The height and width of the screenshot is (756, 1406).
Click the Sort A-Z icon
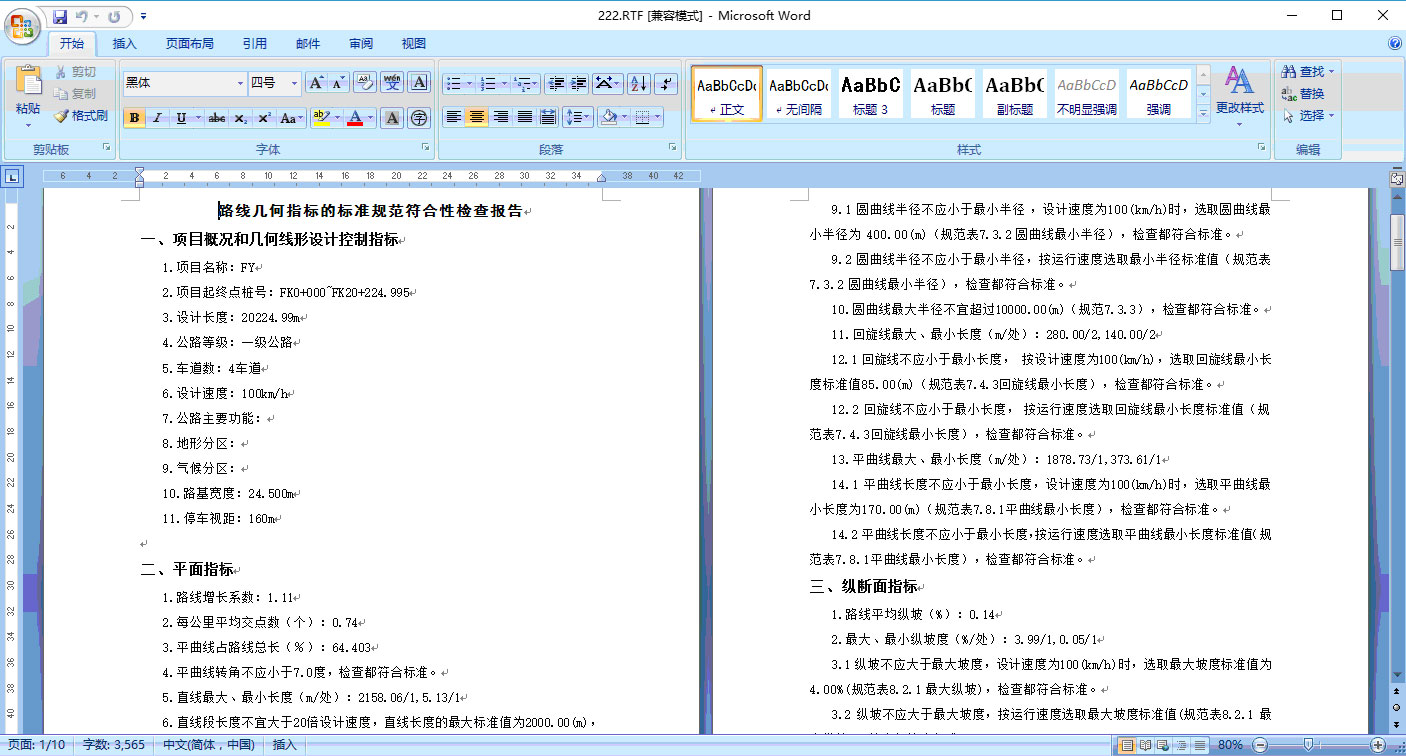(x=638, y=83)
